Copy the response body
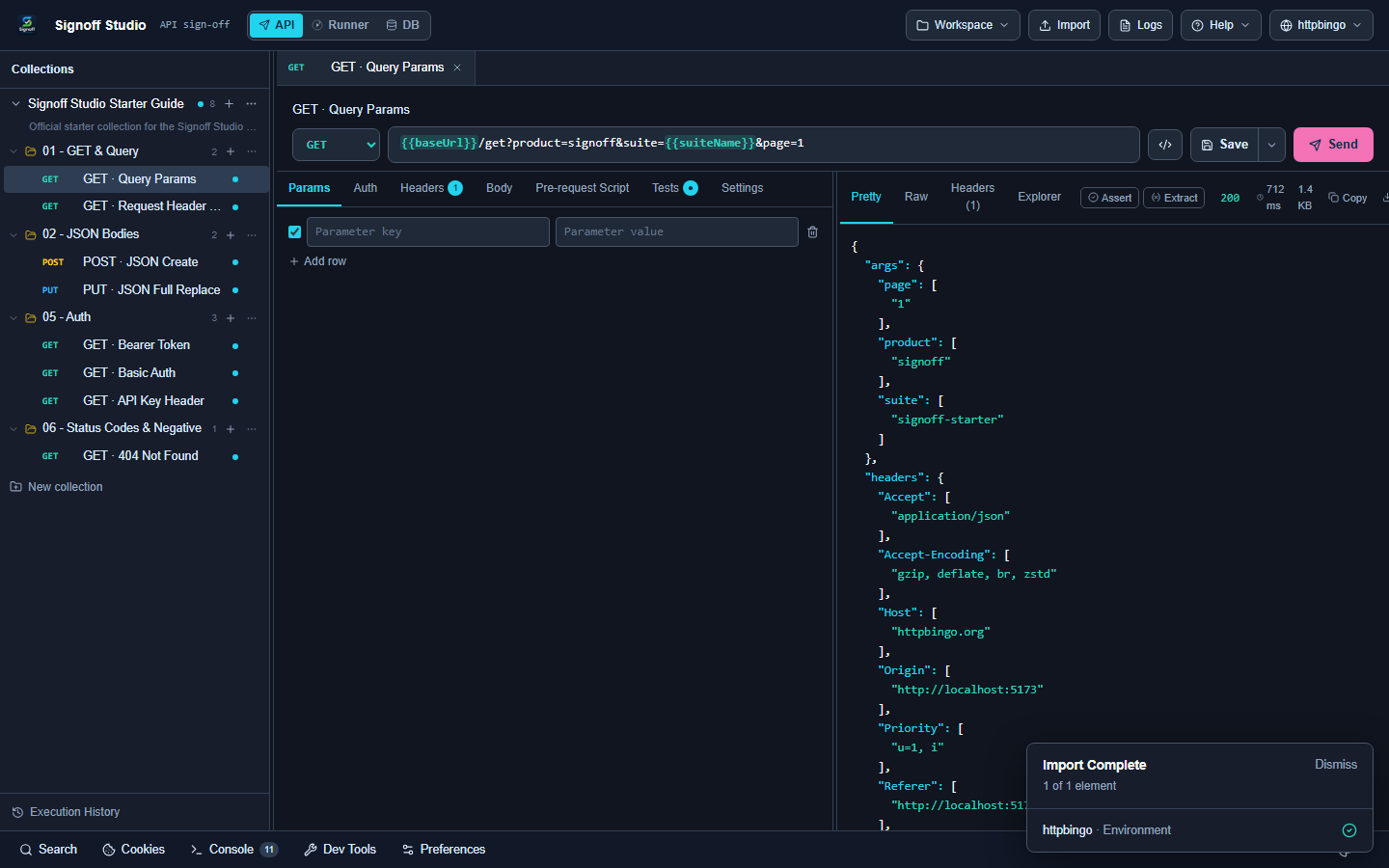 click(x=1348, y=198)
